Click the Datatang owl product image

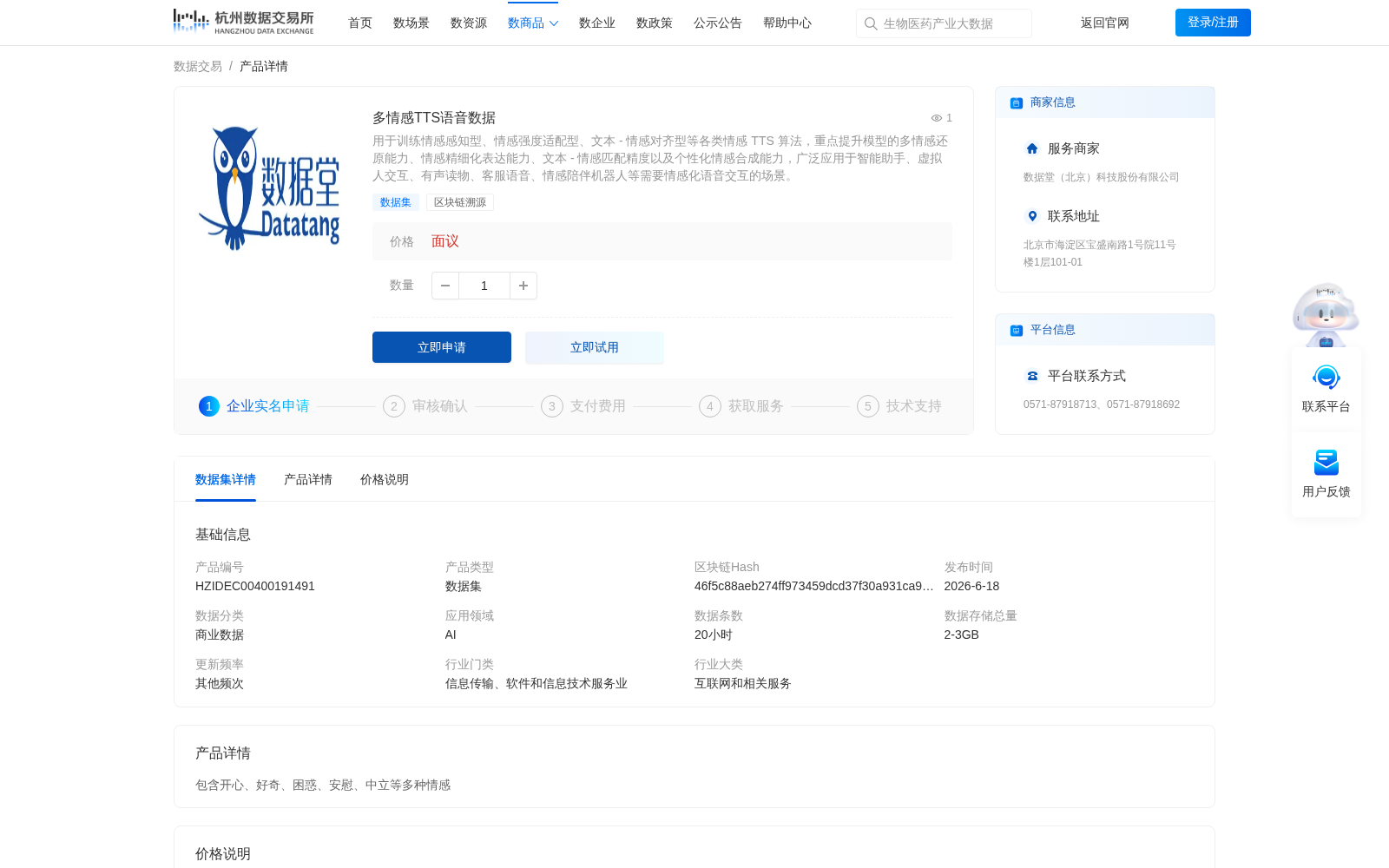(x=269, y=188)
